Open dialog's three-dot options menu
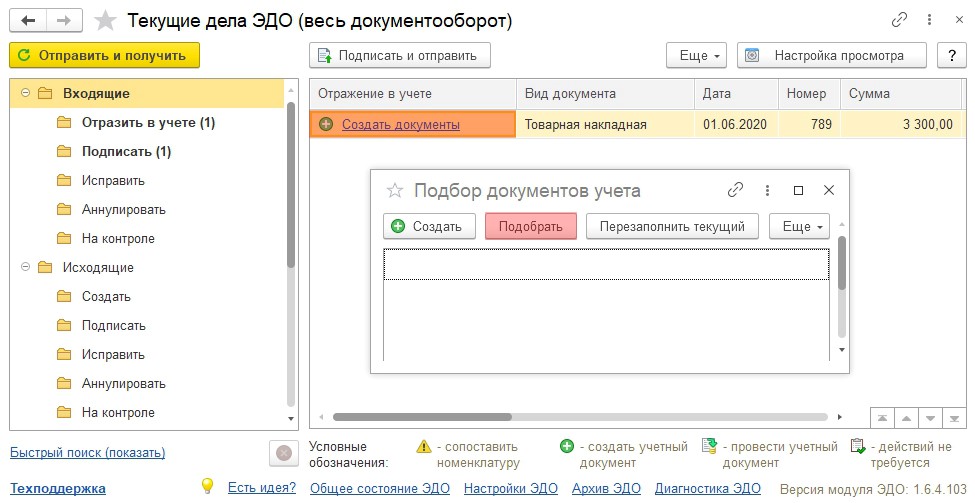The image size is (975, 503). pos(767,190)
